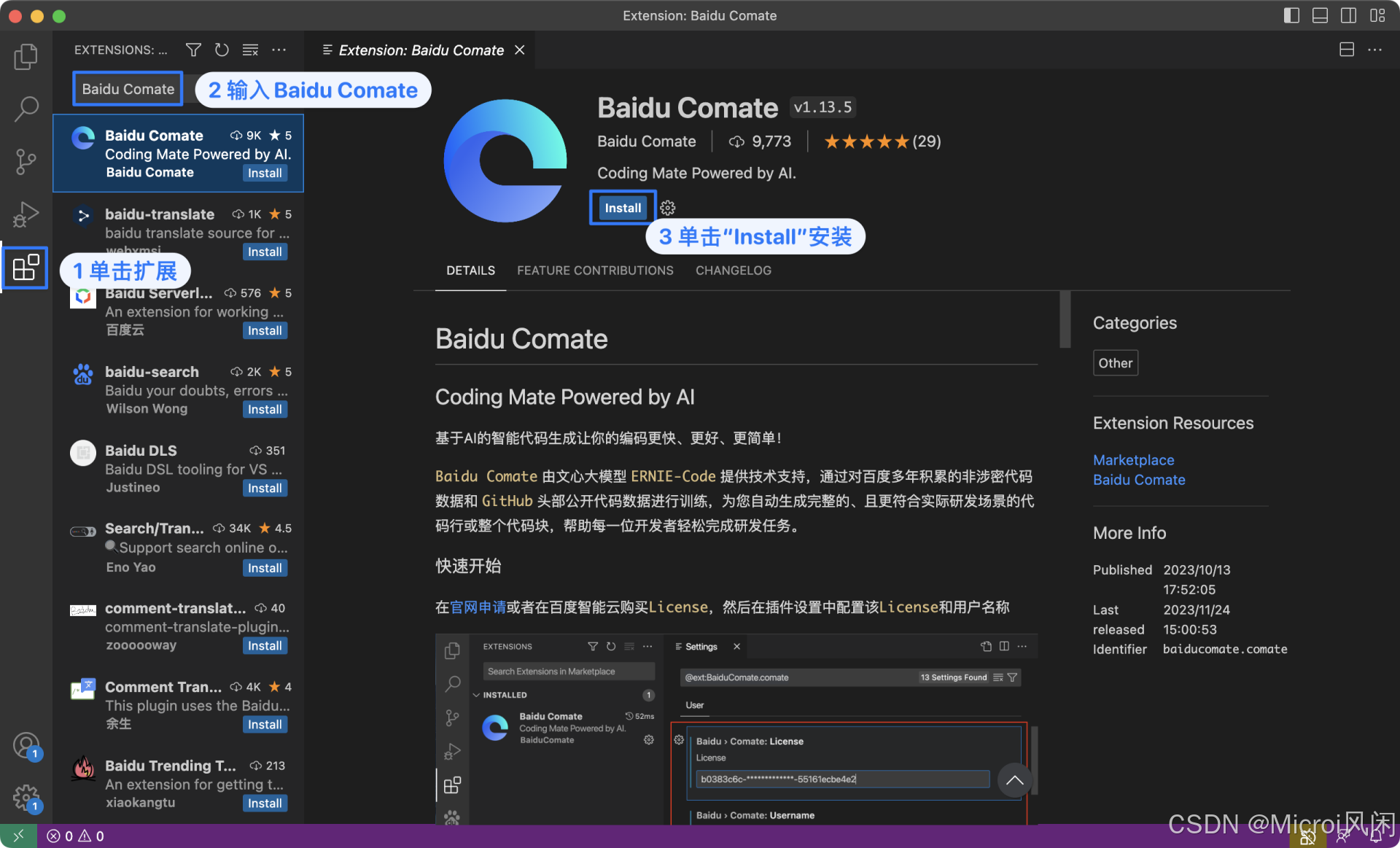Image resolution: width=1400 pixels, height=848 pixels.
Task: Click the filter extensions funnel icon
Action: pyautogui.click(x=193, y=50)
